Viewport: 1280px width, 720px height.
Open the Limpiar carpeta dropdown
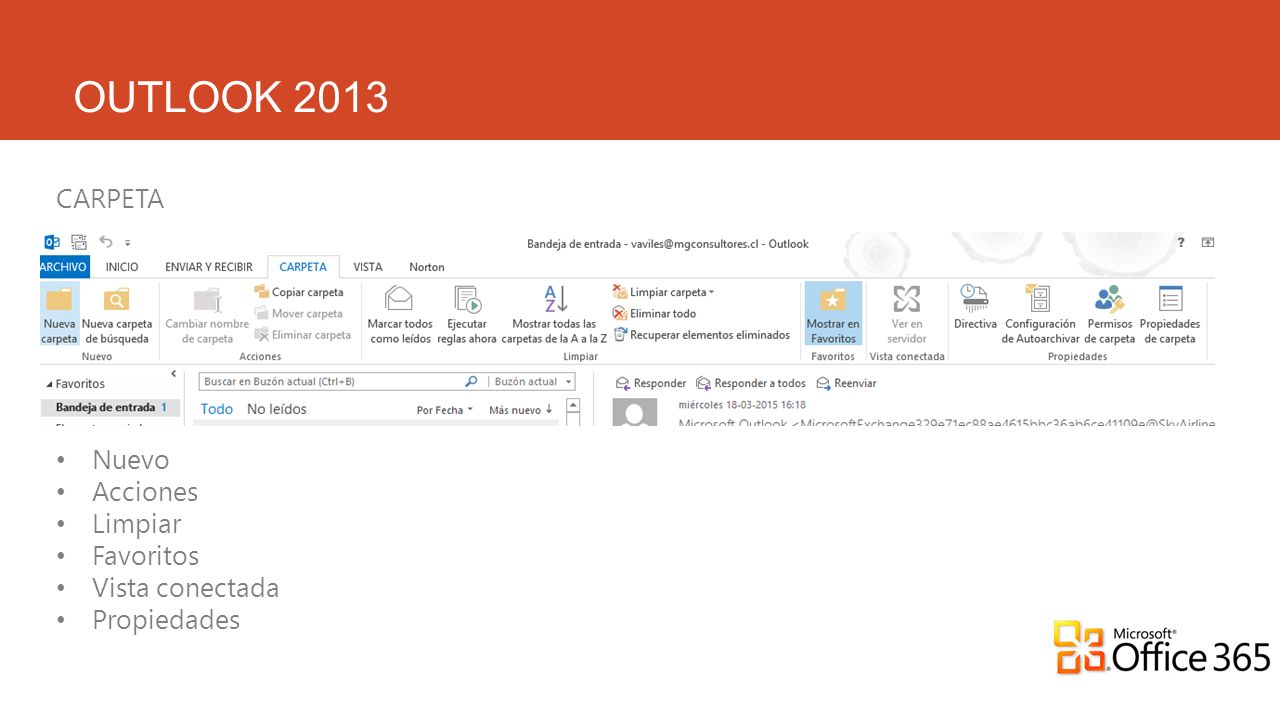664,292
